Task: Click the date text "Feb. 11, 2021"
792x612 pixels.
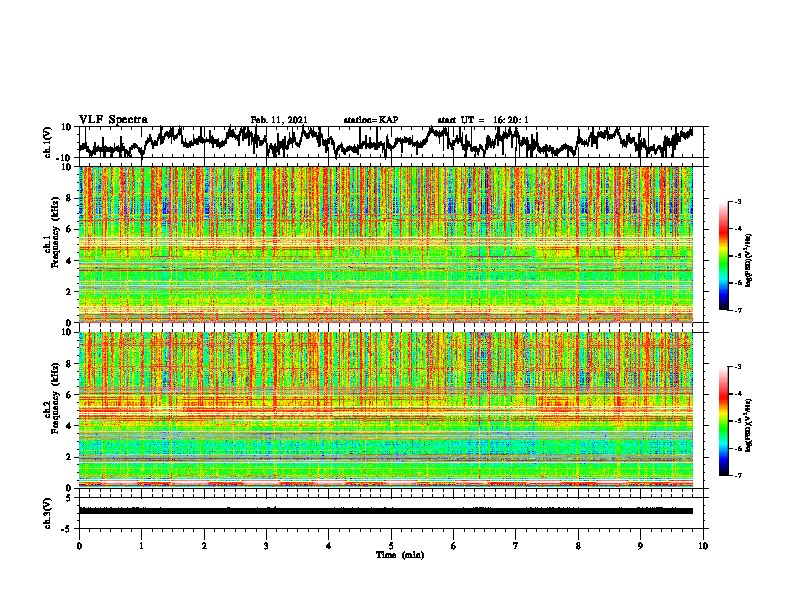Action: [x=279, y=120]
